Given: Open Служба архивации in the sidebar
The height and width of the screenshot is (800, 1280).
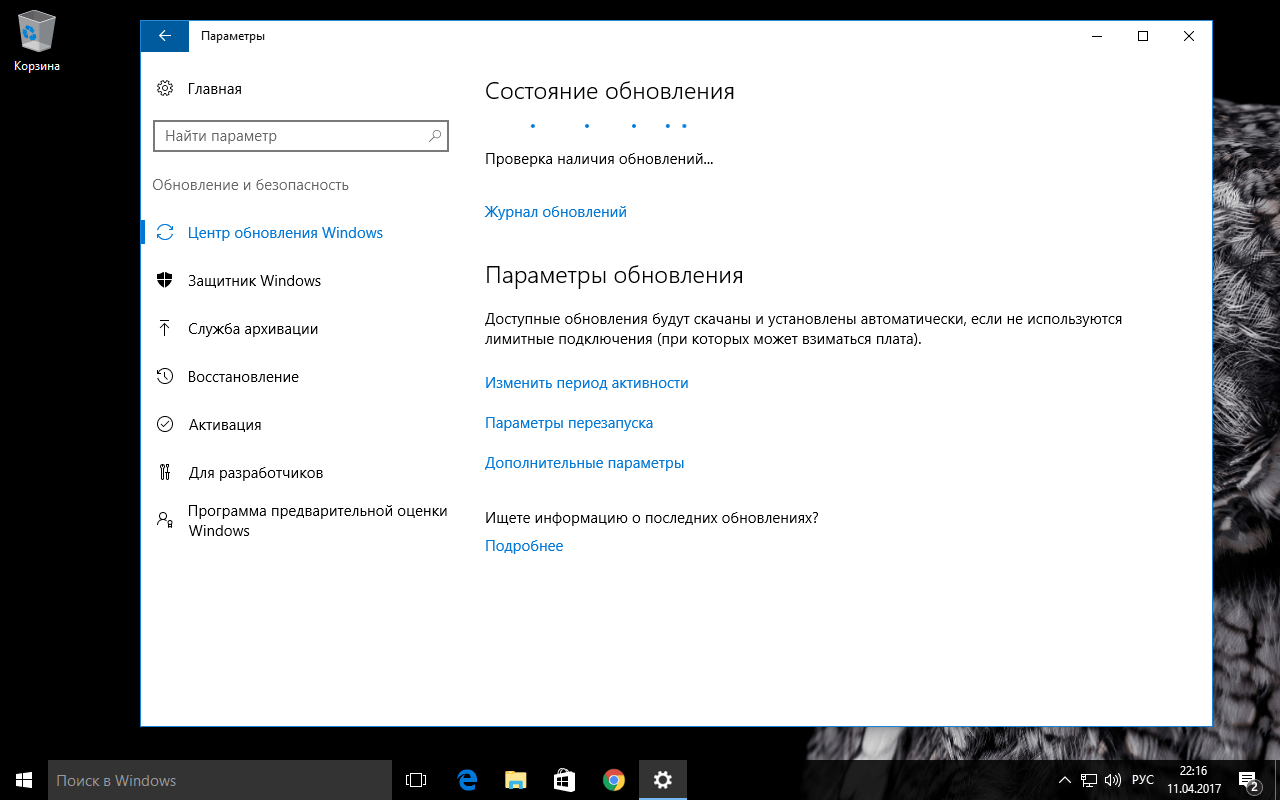Looking at the screenshot, I should [x=252, y=329].
